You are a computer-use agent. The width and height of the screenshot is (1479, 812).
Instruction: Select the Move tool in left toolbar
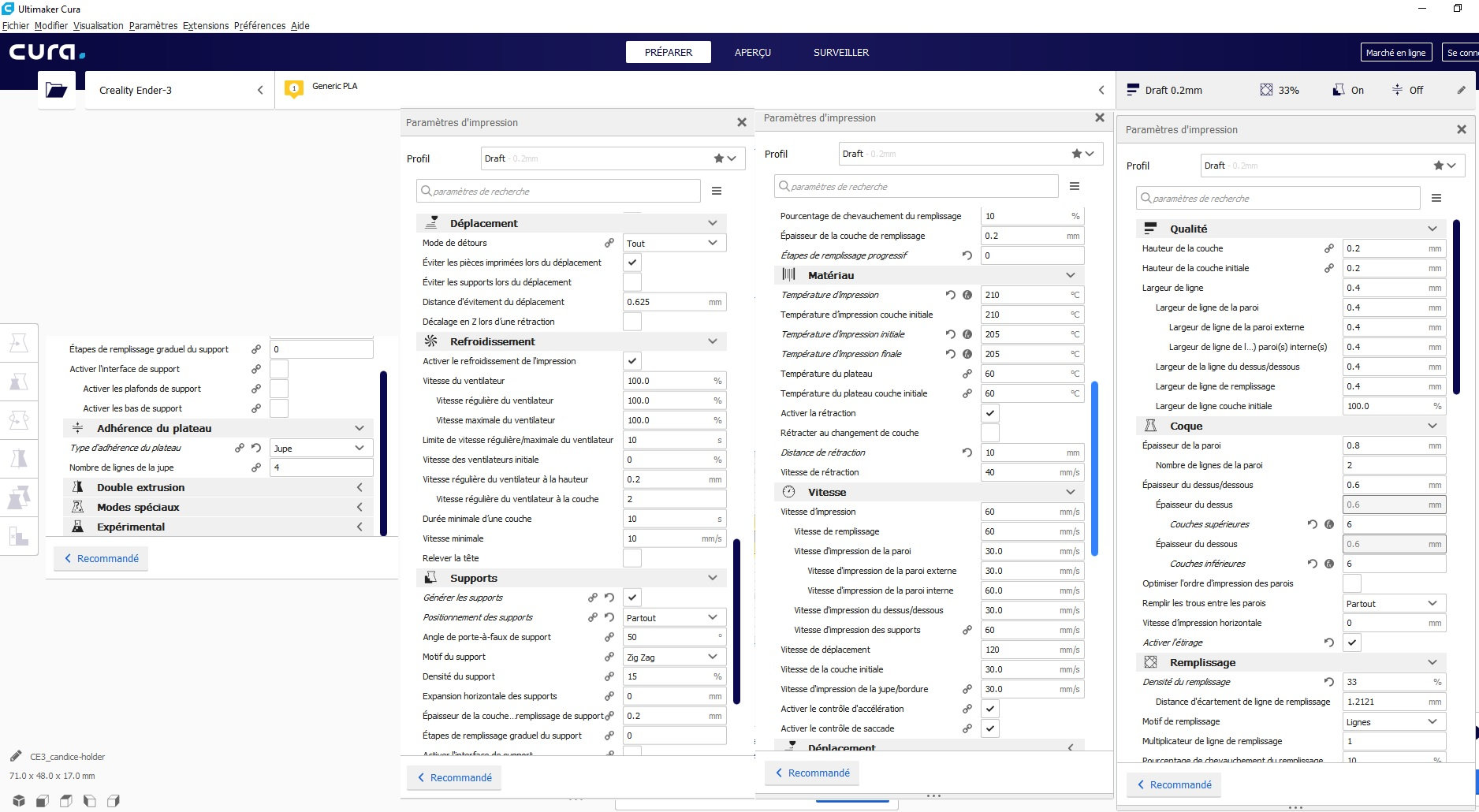point(19,342)
